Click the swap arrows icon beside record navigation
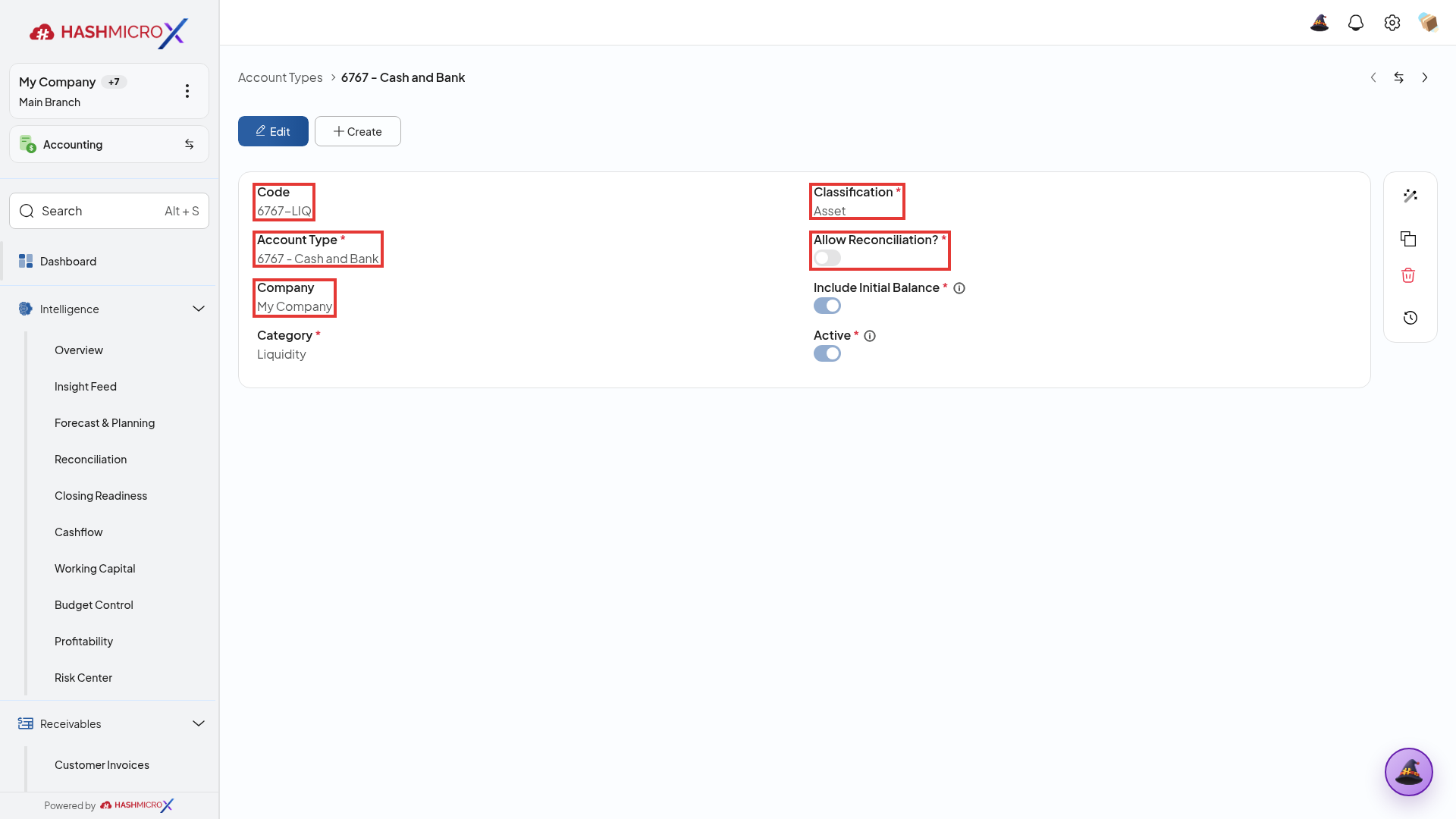The height and width of the screenshot is (819, 1456). 1399,77
